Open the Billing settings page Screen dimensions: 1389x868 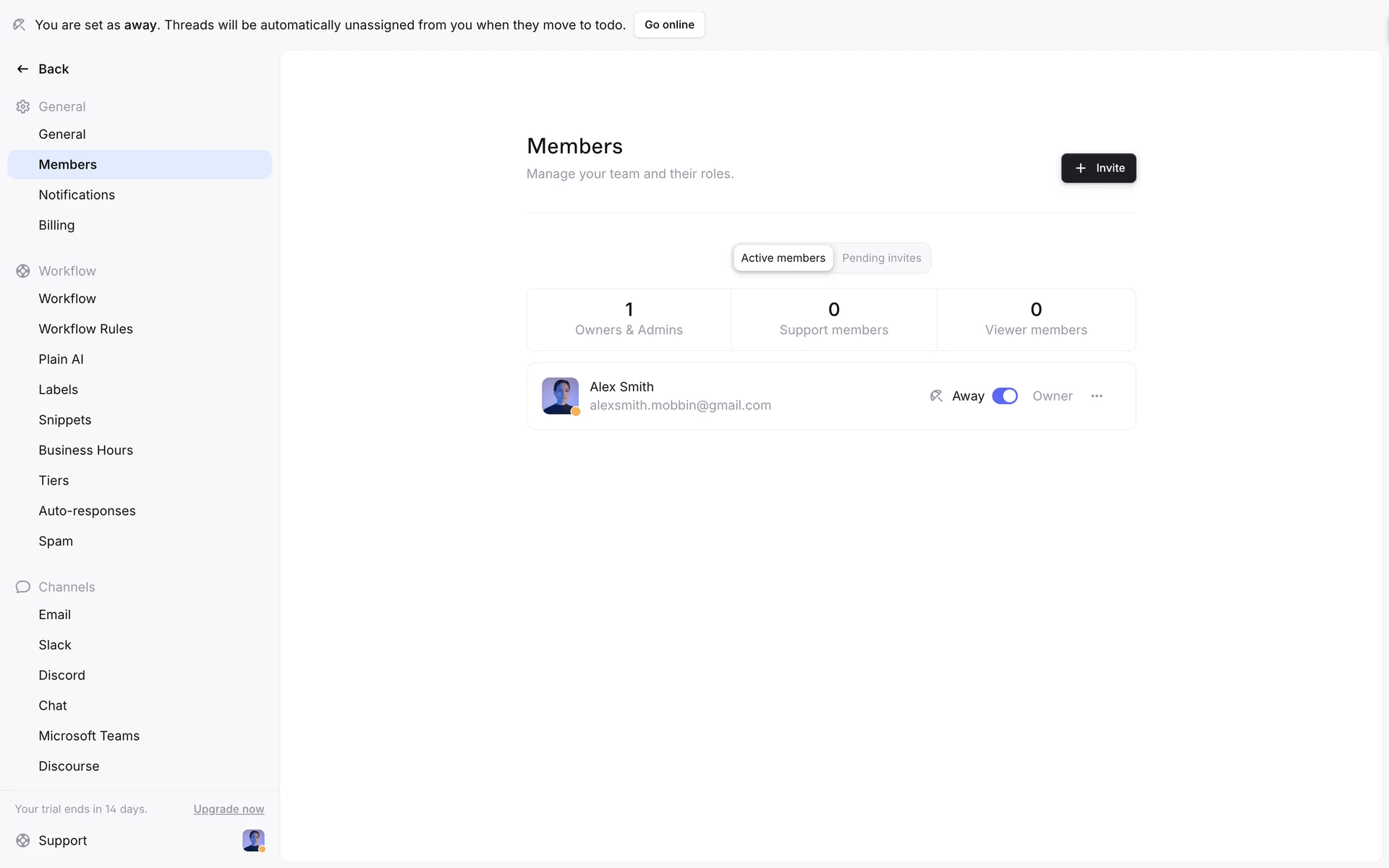[x=56, y=225]
